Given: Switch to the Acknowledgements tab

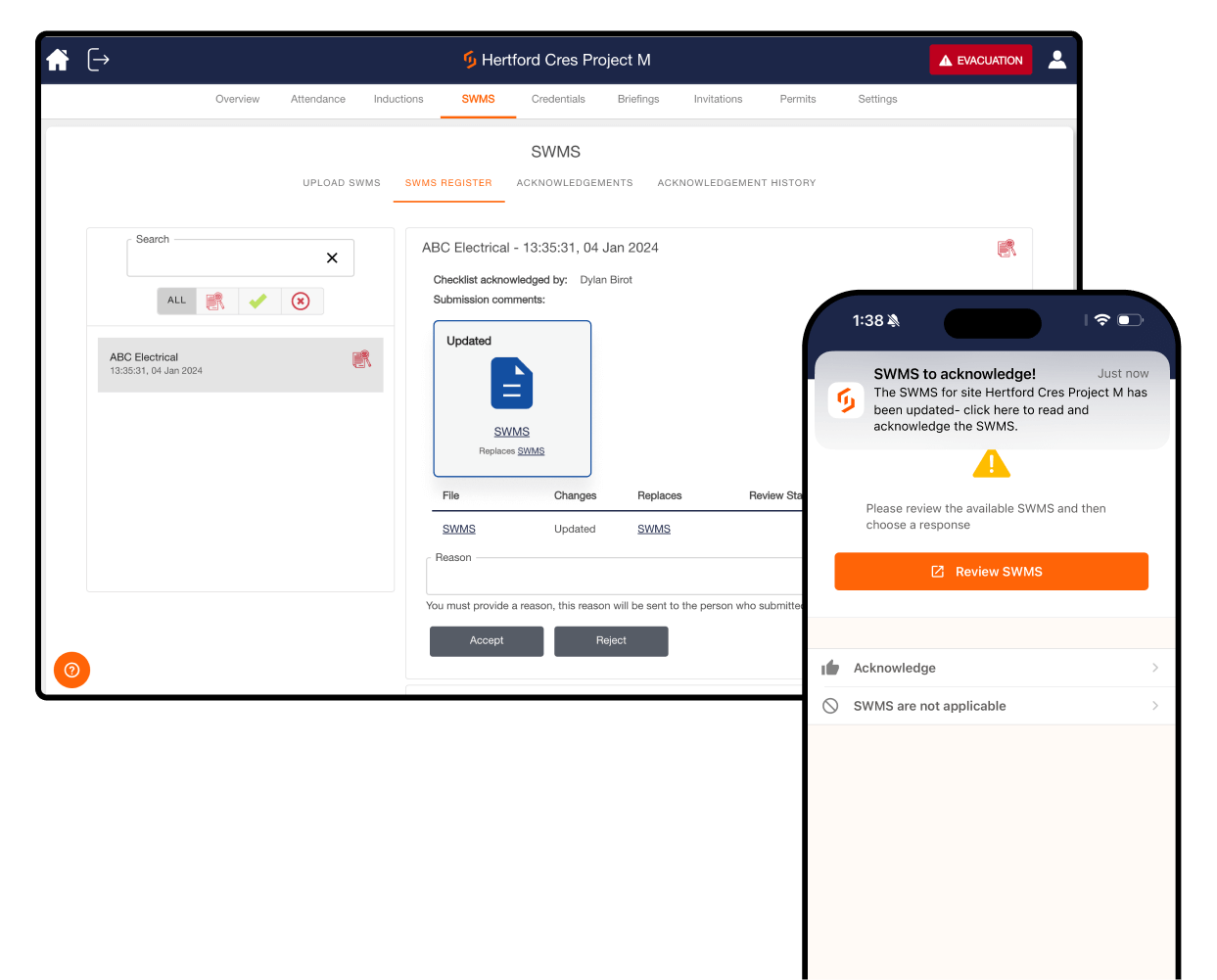Looking at the screenshot, I should pos(575,183).
